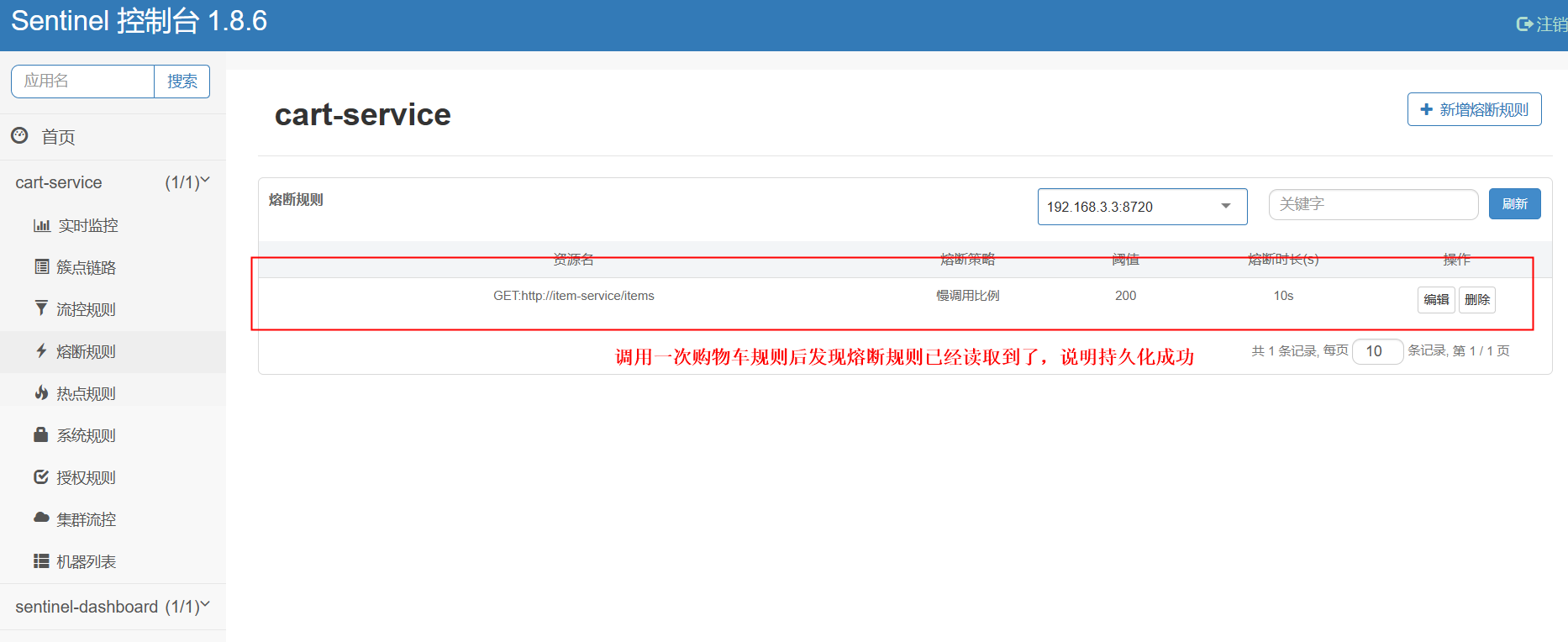Open the 192.168.3.3:8720 machine dropdown
Viewport: 1568px width, 642px height.
(1141, 207)
